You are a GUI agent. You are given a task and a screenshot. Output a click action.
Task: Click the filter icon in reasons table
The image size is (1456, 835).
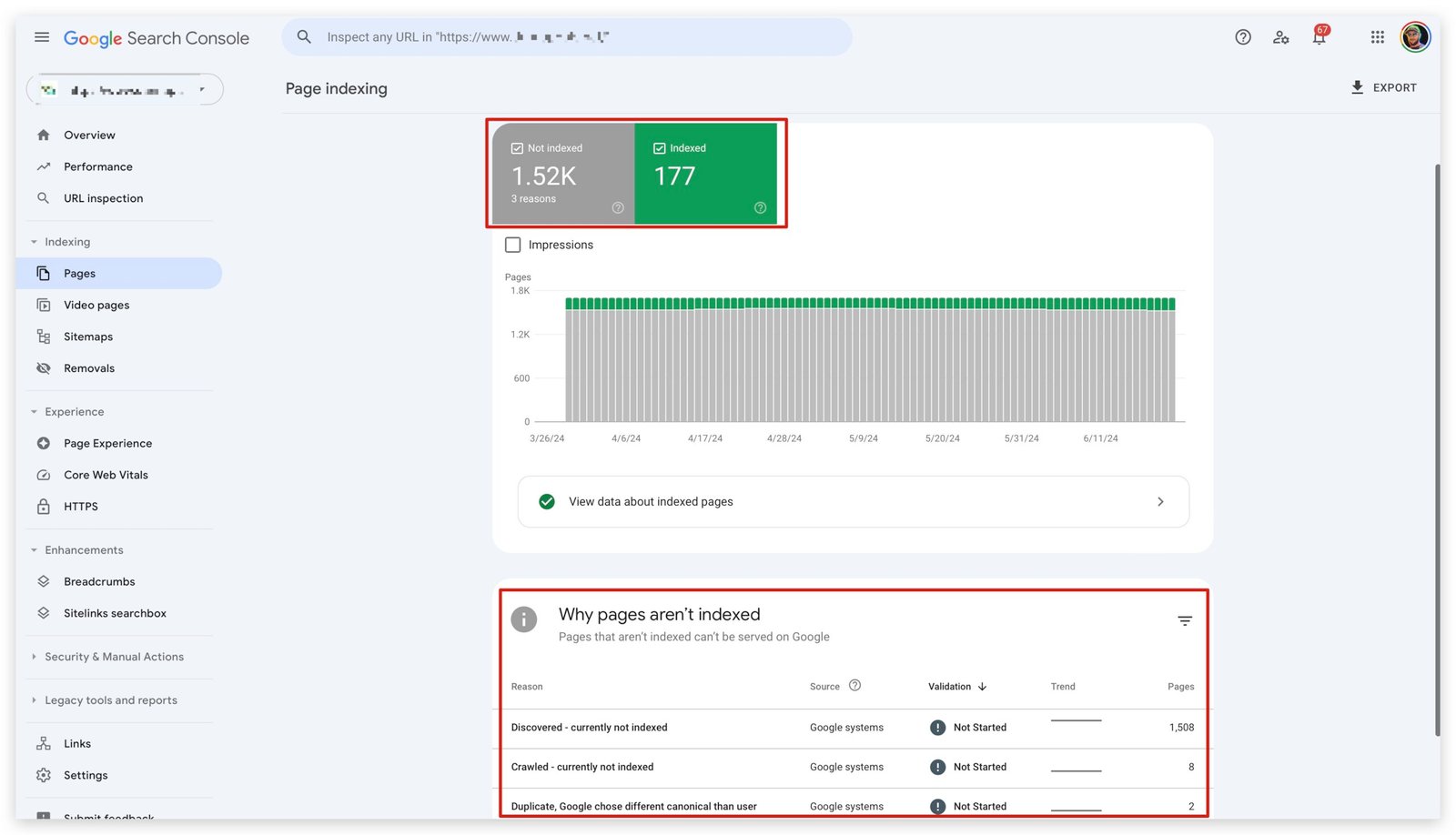pos(1184,621)
